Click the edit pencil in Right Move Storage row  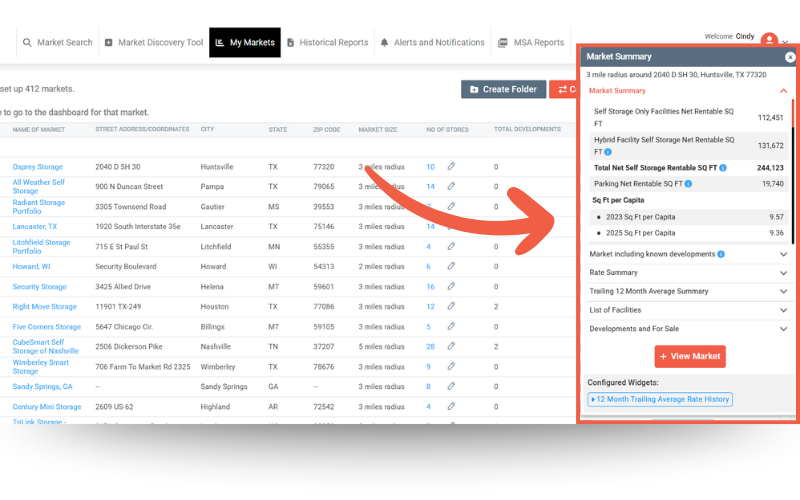451,307
